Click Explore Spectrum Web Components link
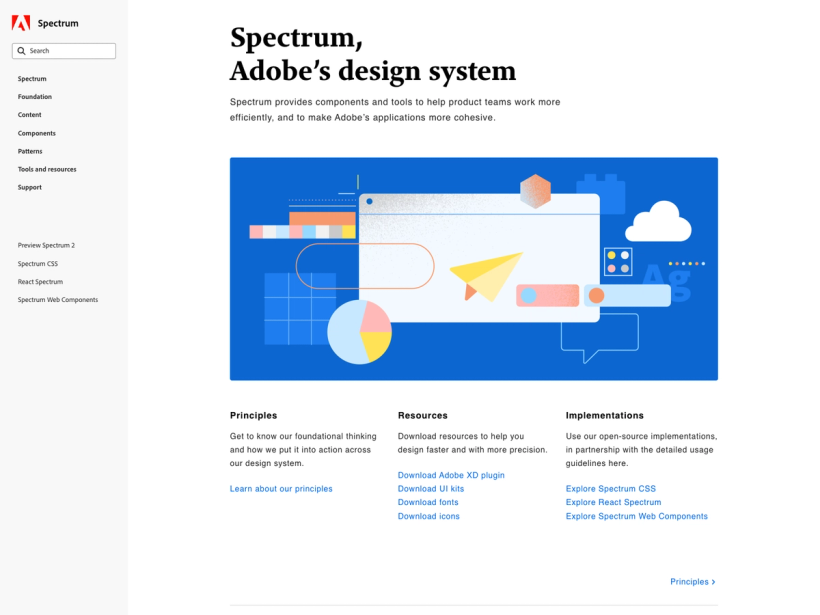The height and width of the screenshot is (615, 820). 636,516
